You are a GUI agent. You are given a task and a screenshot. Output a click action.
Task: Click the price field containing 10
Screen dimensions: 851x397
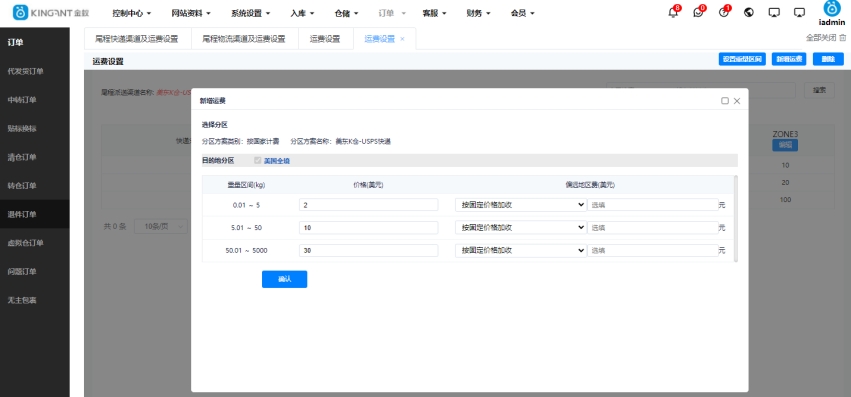pos(369,228)
